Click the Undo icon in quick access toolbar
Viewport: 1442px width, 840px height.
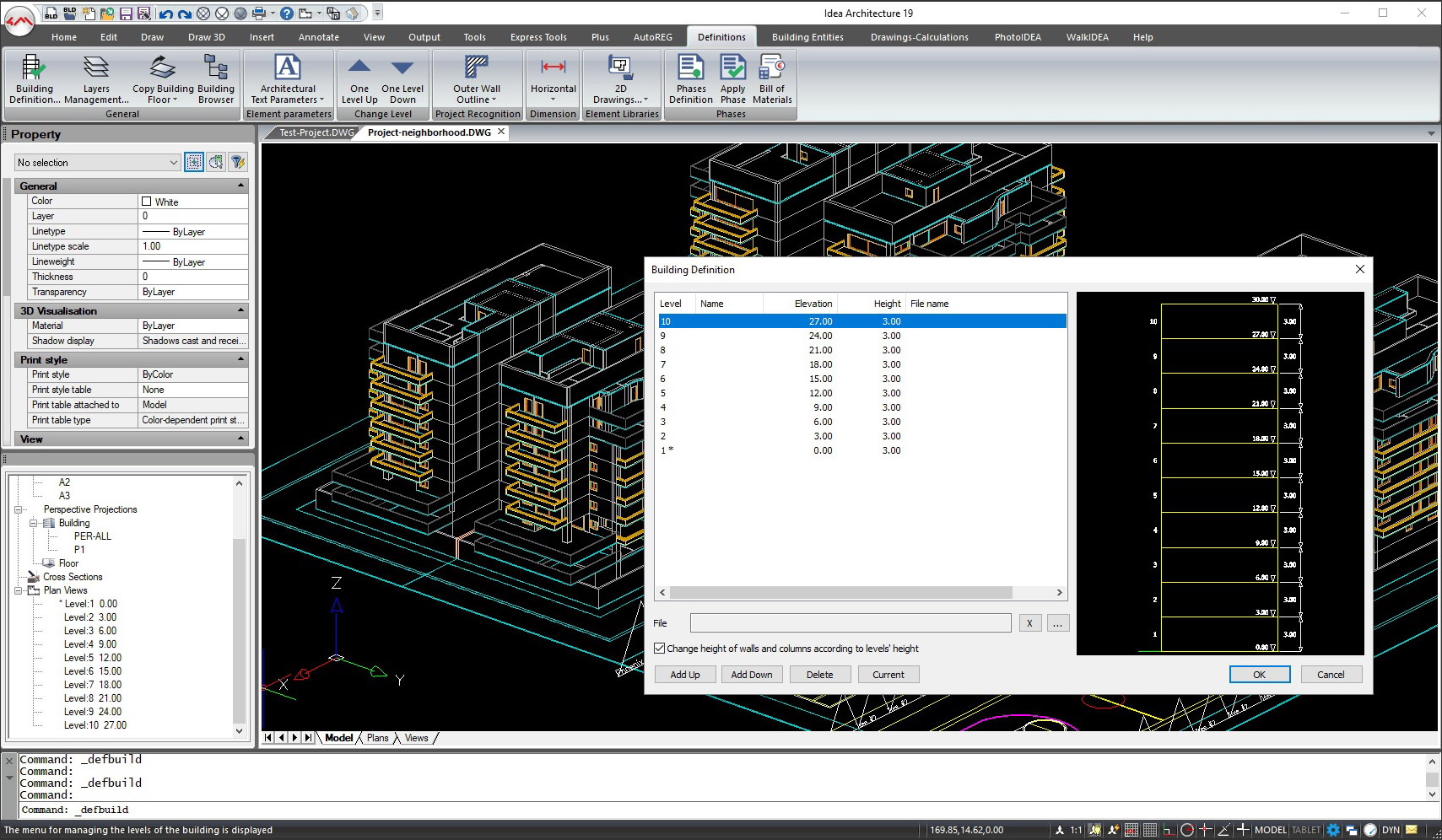tap(165, 13)
